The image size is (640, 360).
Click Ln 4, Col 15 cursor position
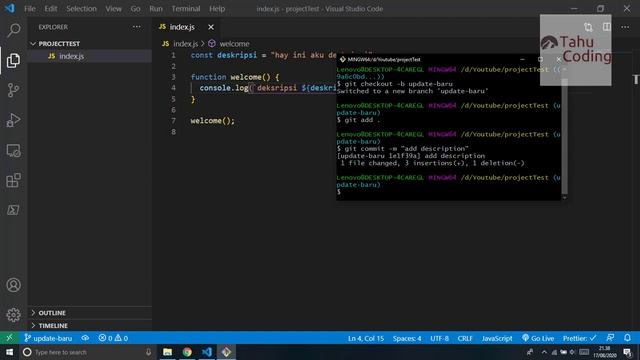(366, 338)
